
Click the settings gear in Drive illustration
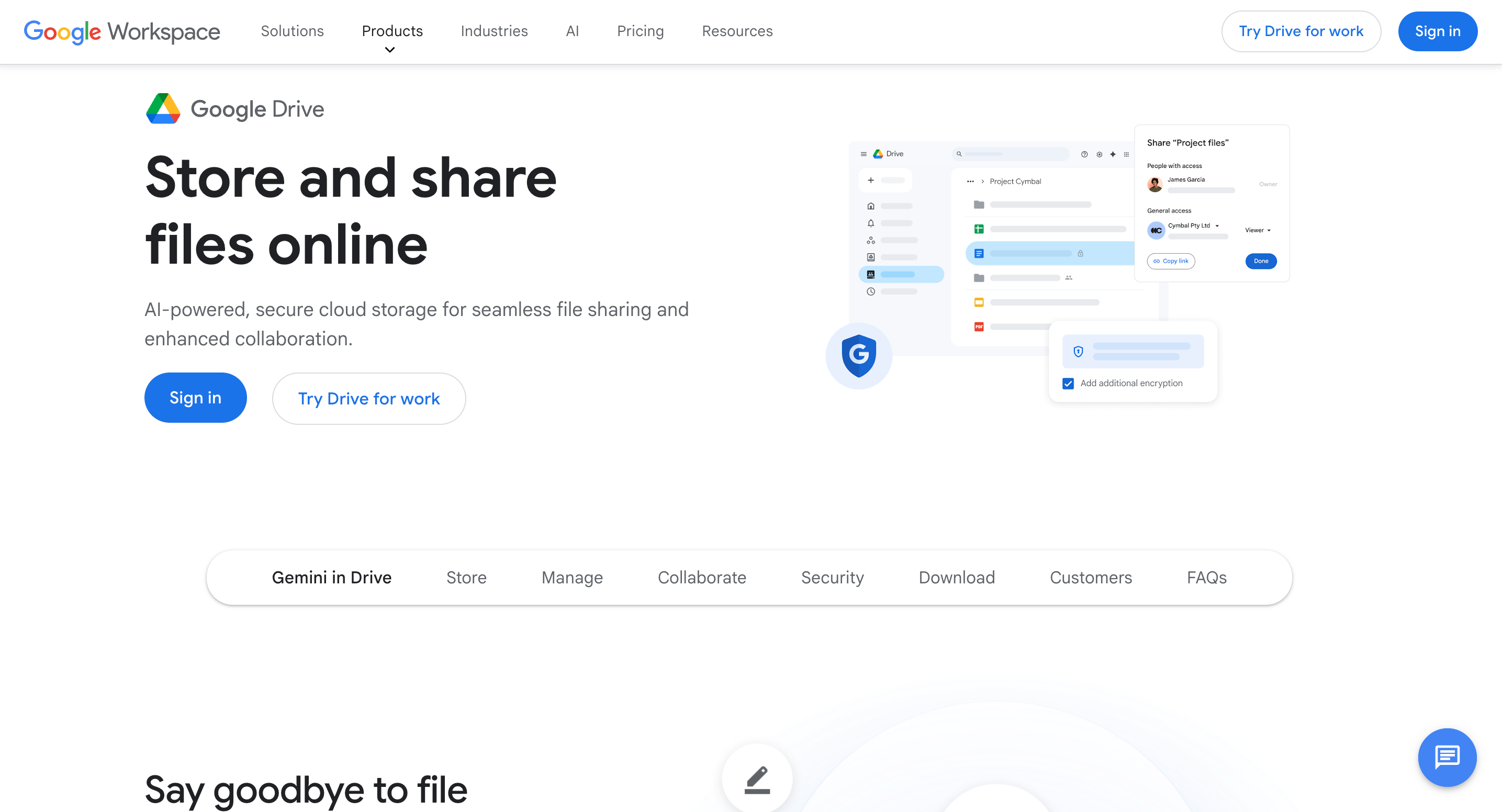point(1099,154)
